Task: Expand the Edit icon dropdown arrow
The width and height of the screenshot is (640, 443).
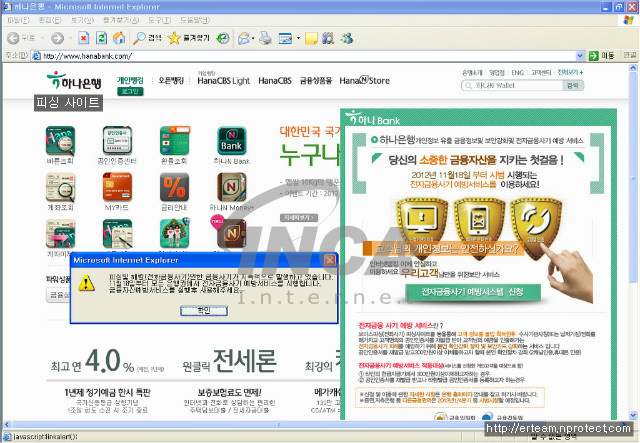Action: pyautogui.click(x=298, y=38)
